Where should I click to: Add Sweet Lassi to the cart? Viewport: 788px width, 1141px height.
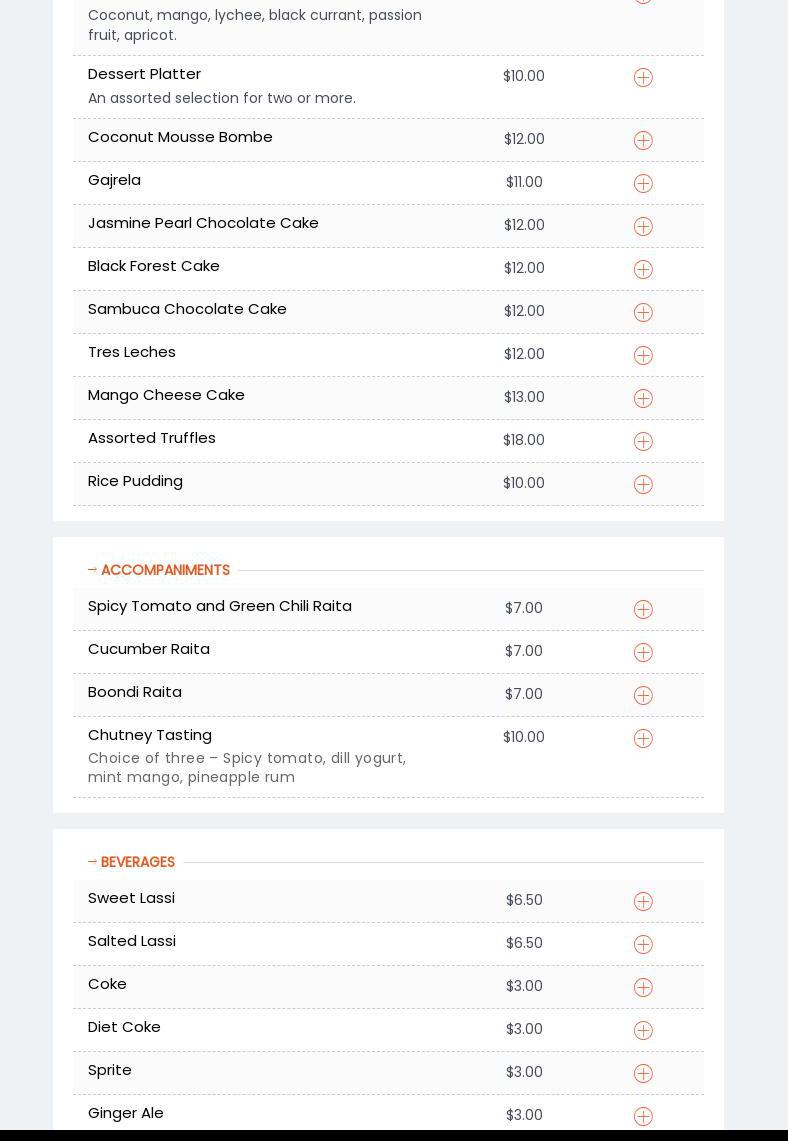click(x=643, y=902)
